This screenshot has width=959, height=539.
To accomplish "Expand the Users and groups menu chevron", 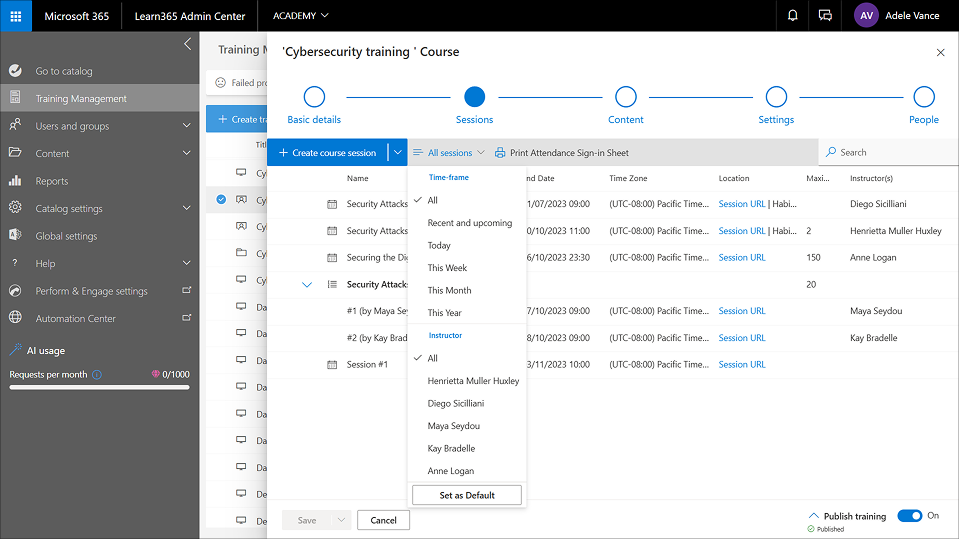I will coord(187,125).
